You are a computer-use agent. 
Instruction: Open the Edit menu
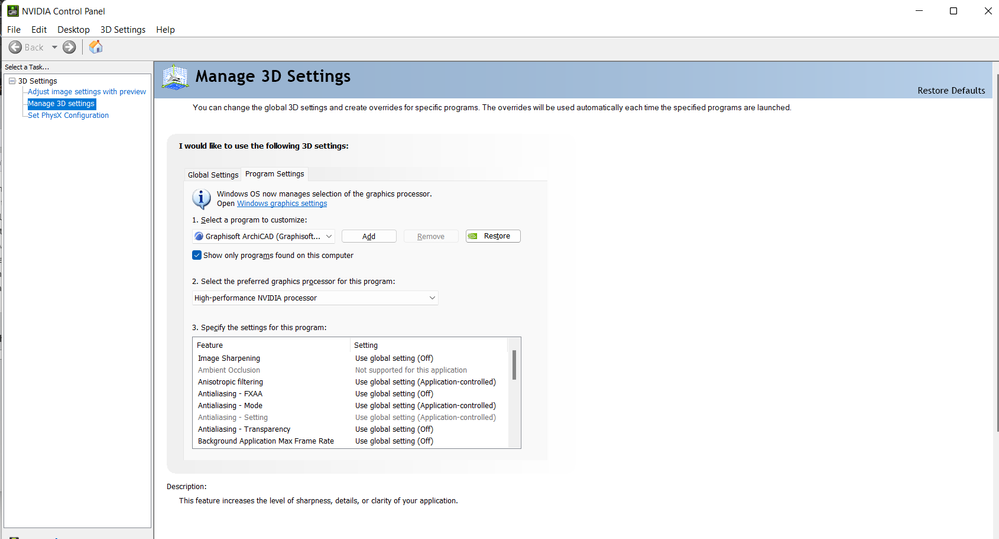point(39,29)
